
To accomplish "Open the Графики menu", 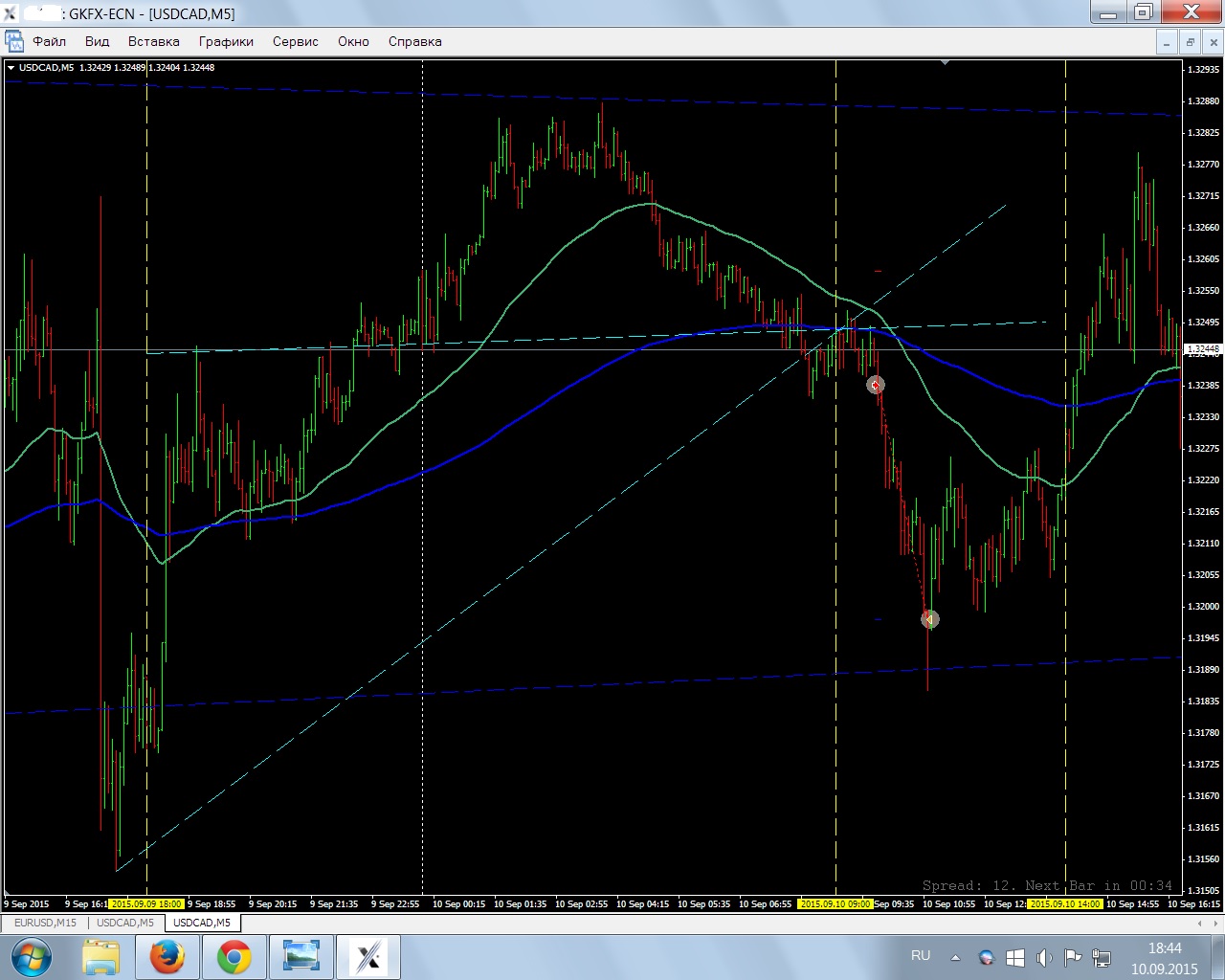I will coord(226,41).
